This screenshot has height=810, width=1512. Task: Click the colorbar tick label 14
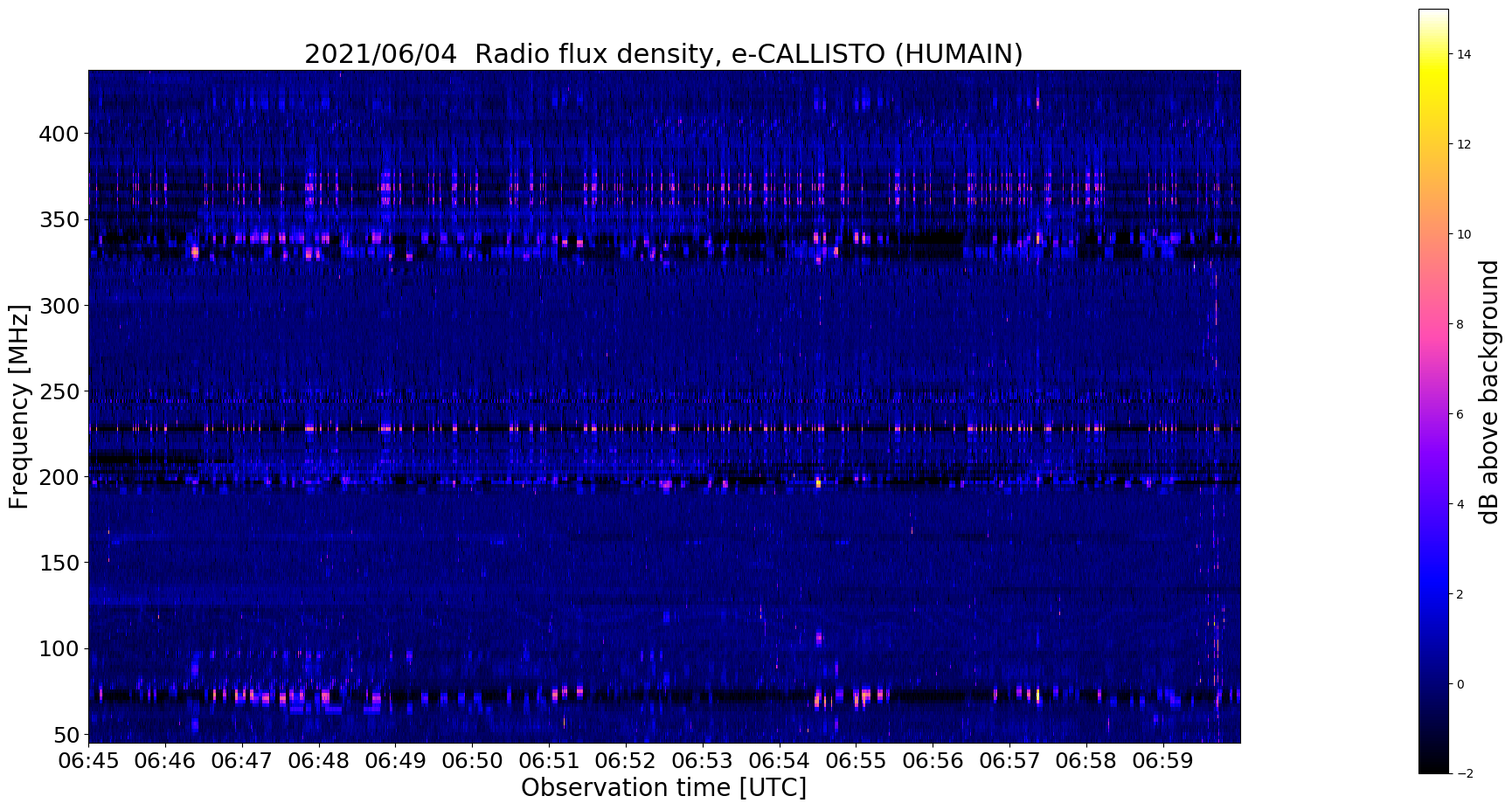tap(1464, 54)
